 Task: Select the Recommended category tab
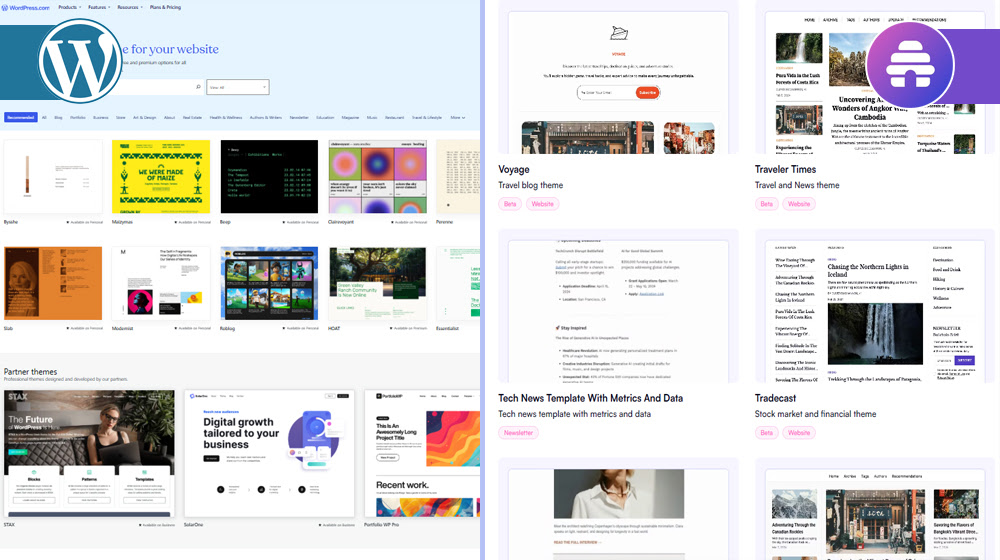[x=20, y=117]
